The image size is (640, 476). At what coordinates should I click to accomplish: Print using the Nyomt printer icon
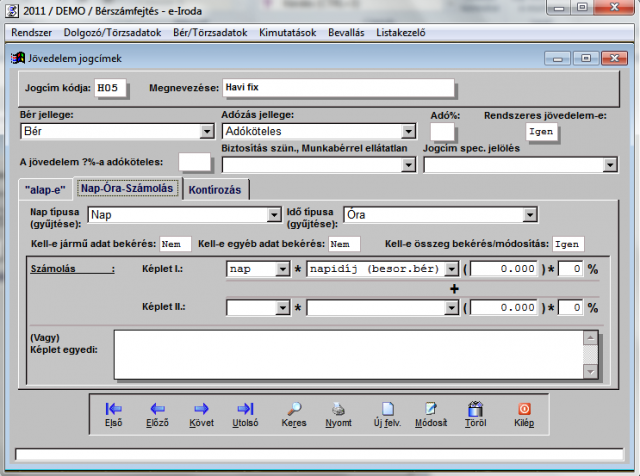pos(339,414)
